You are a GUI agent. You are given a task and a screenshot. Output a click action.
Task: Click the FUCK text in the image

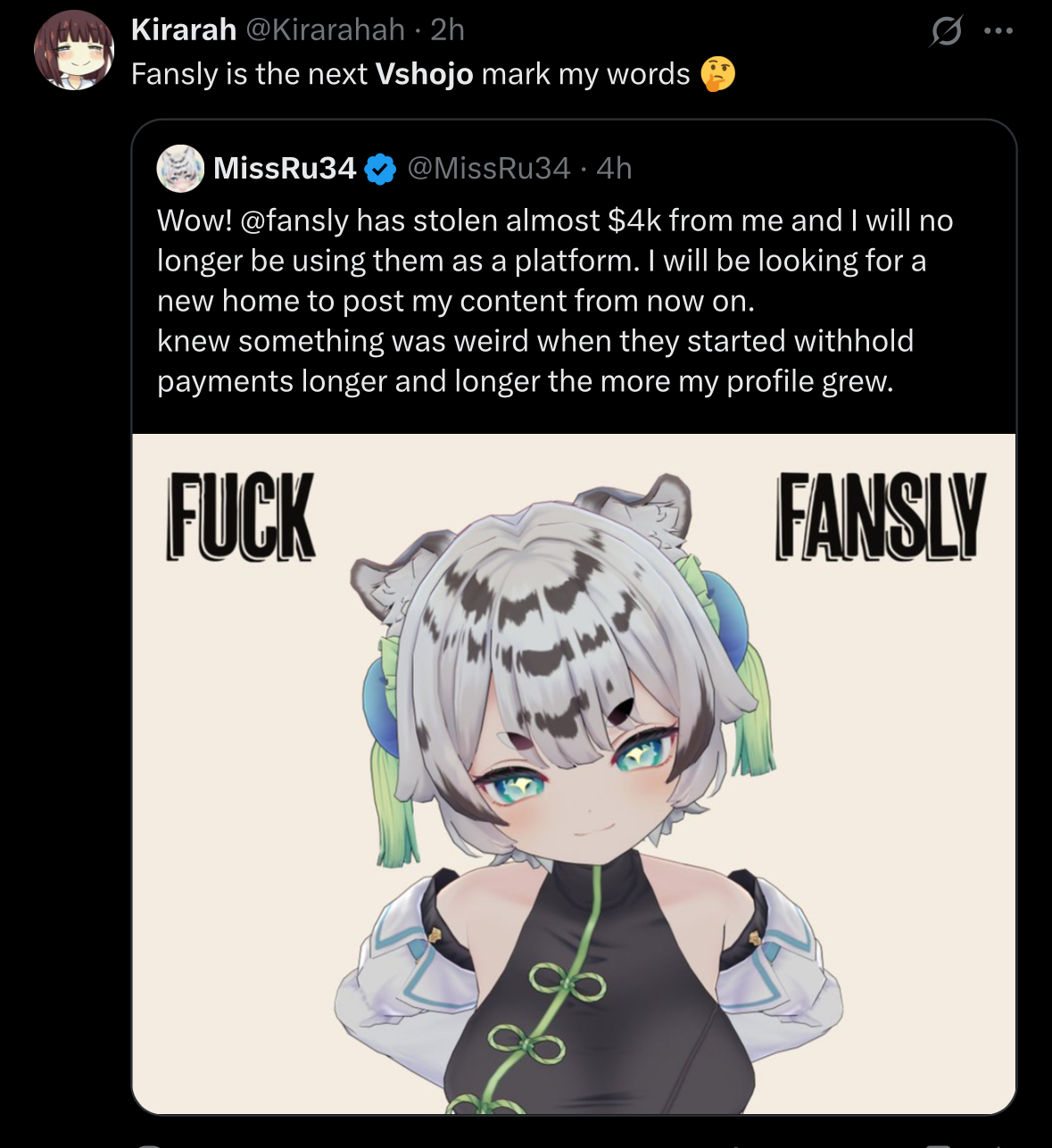241,516
